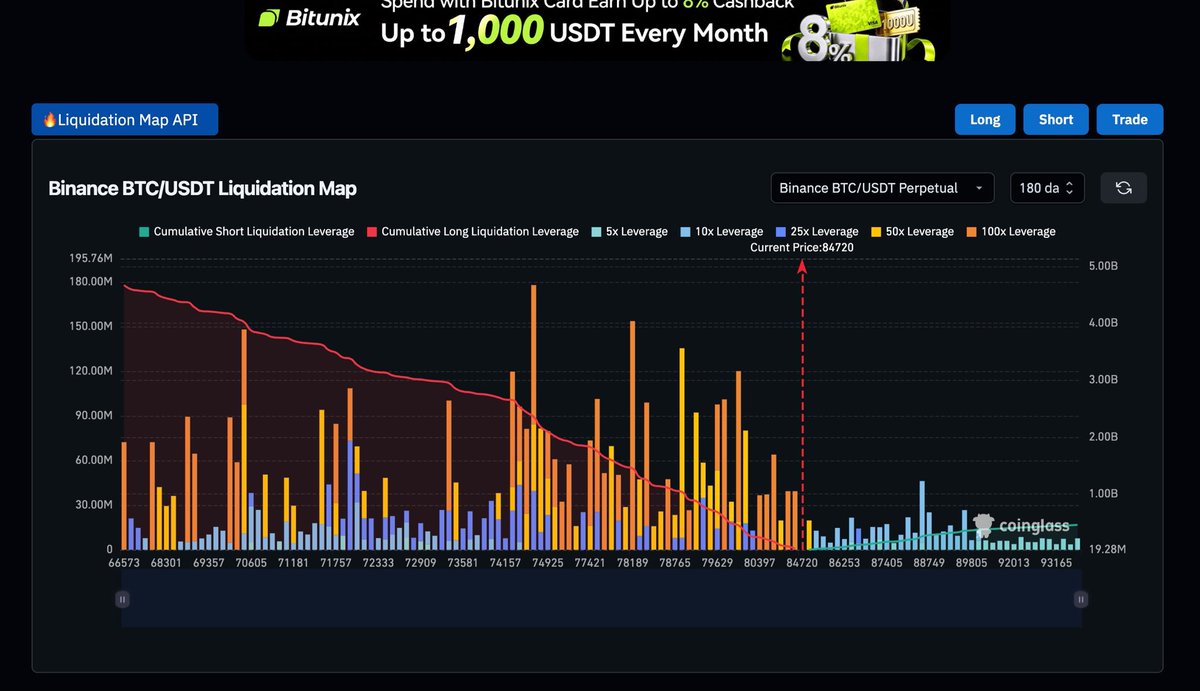This screenshot has height=691, width=1200.
Task: Open the Liquidation Map API button
Action: pyautogui.click(x=124, y=120)
